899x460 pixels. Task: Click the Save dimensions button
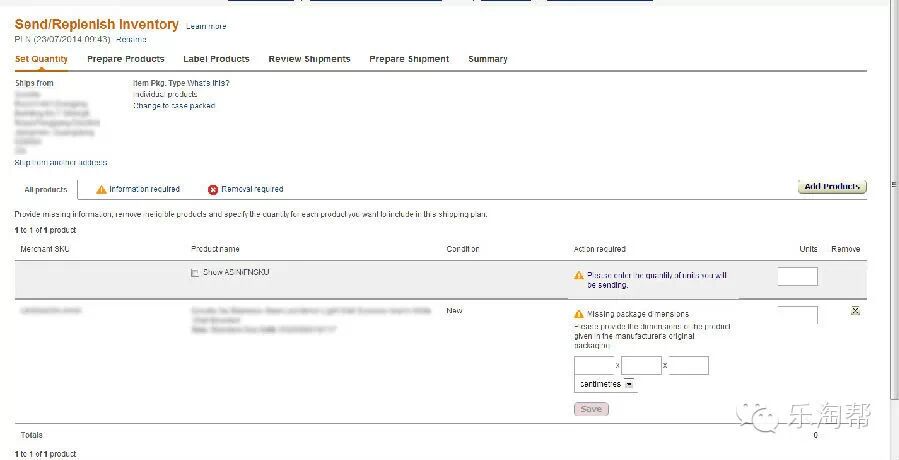pyautogui.click(x=591, y=409)
